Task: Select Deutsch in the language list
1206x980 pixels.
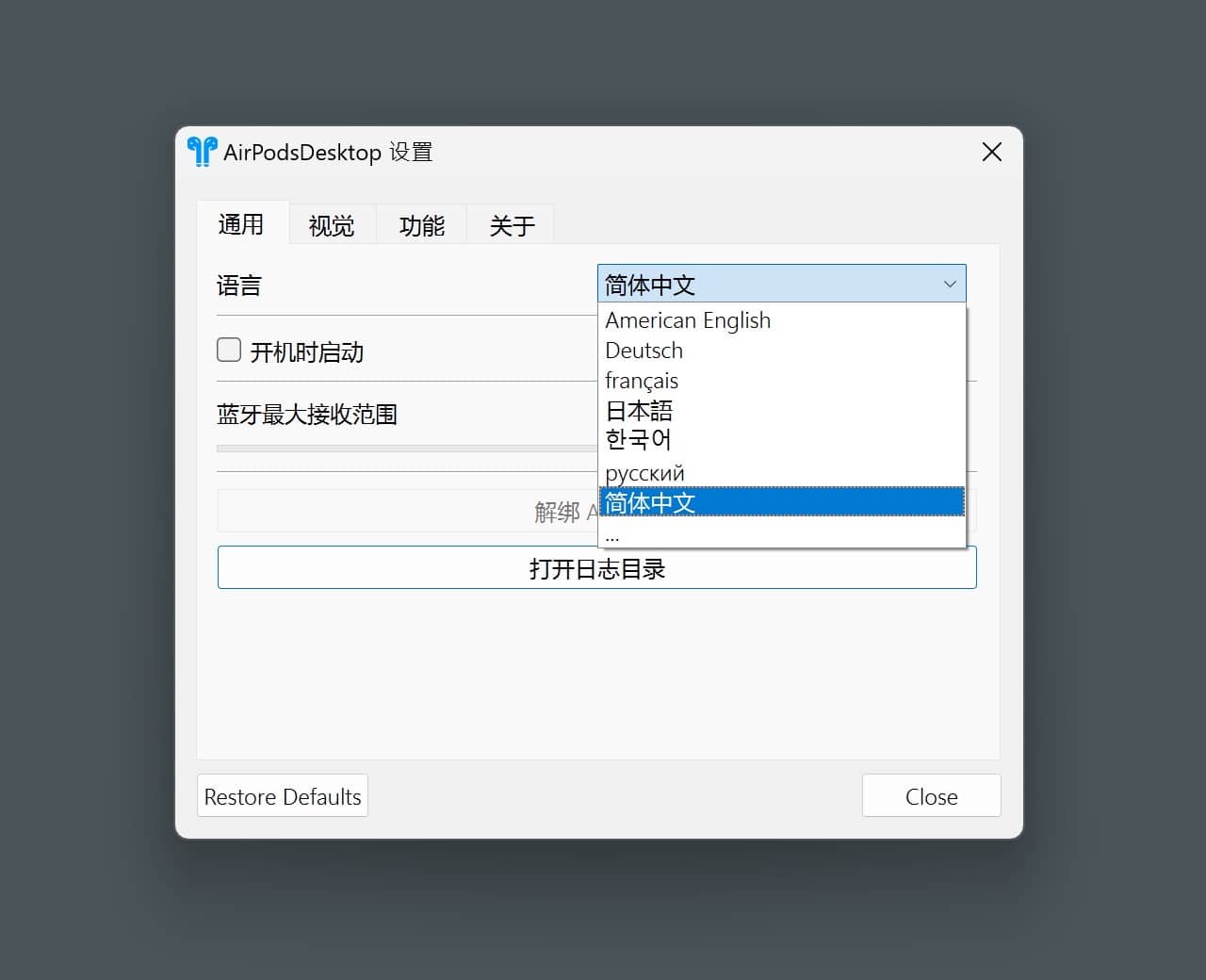Action: coord(782,351)
